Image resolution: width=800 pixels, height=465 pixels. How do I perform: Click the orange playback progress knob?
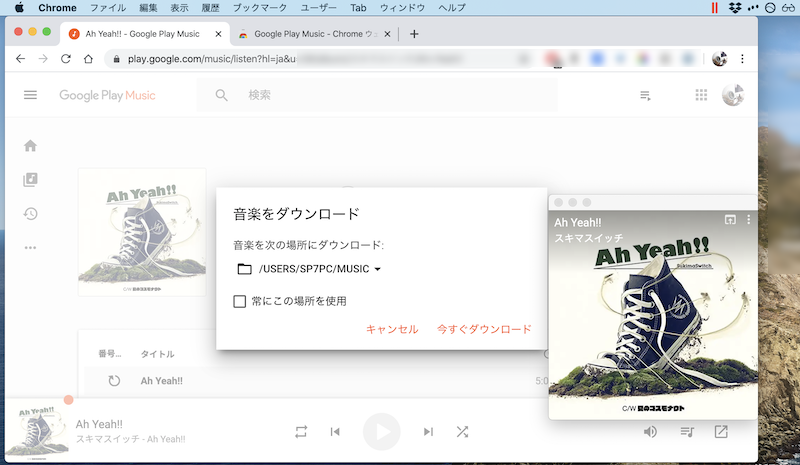coord(69,400)
